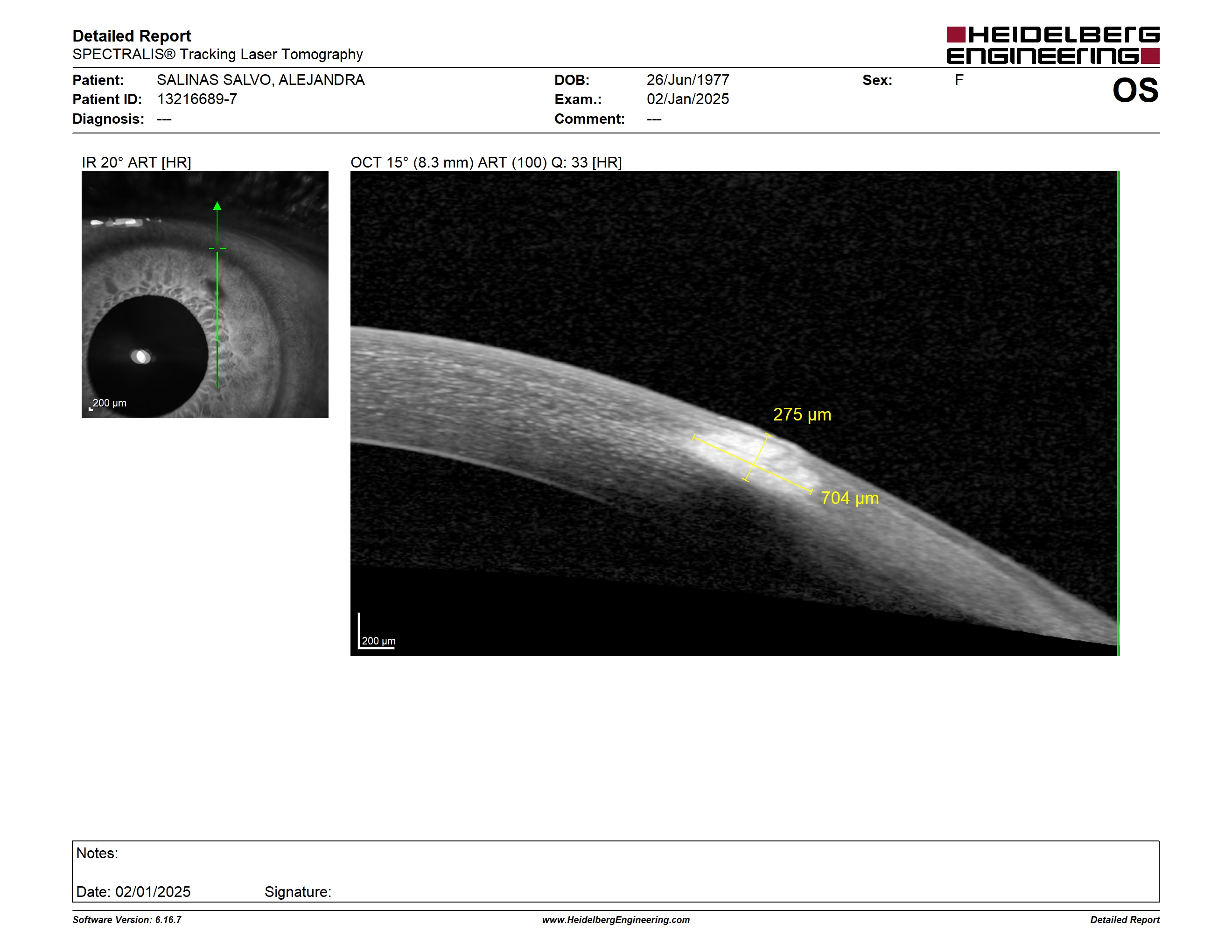1232x952 pixels.
Task: Click the Signature label
Action: (x=298, y=892)
